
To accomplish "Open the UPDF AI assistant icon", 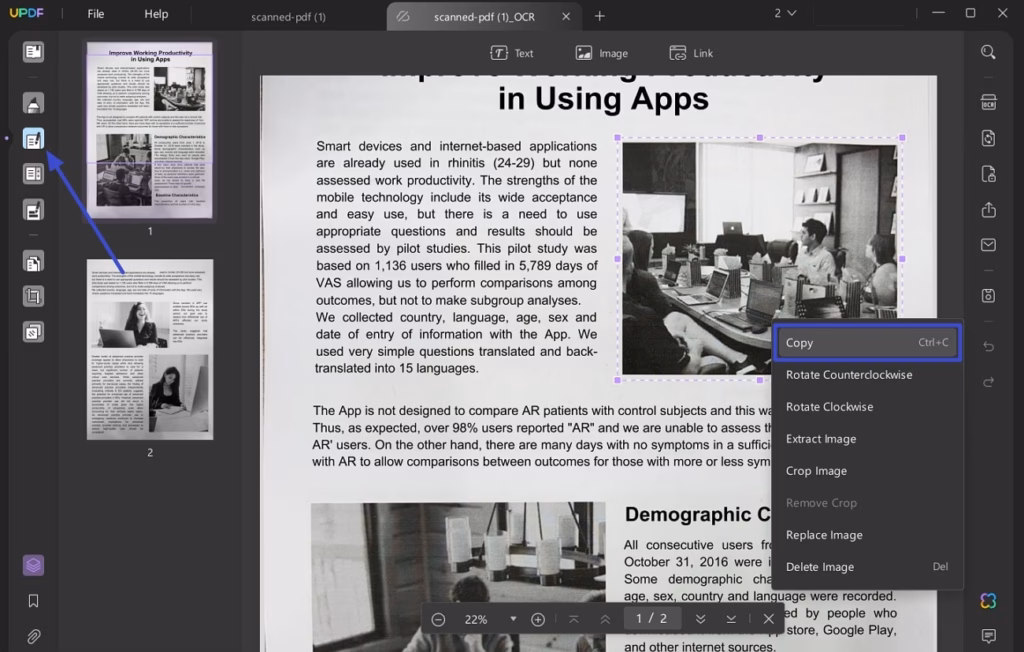I will point(988,600).
